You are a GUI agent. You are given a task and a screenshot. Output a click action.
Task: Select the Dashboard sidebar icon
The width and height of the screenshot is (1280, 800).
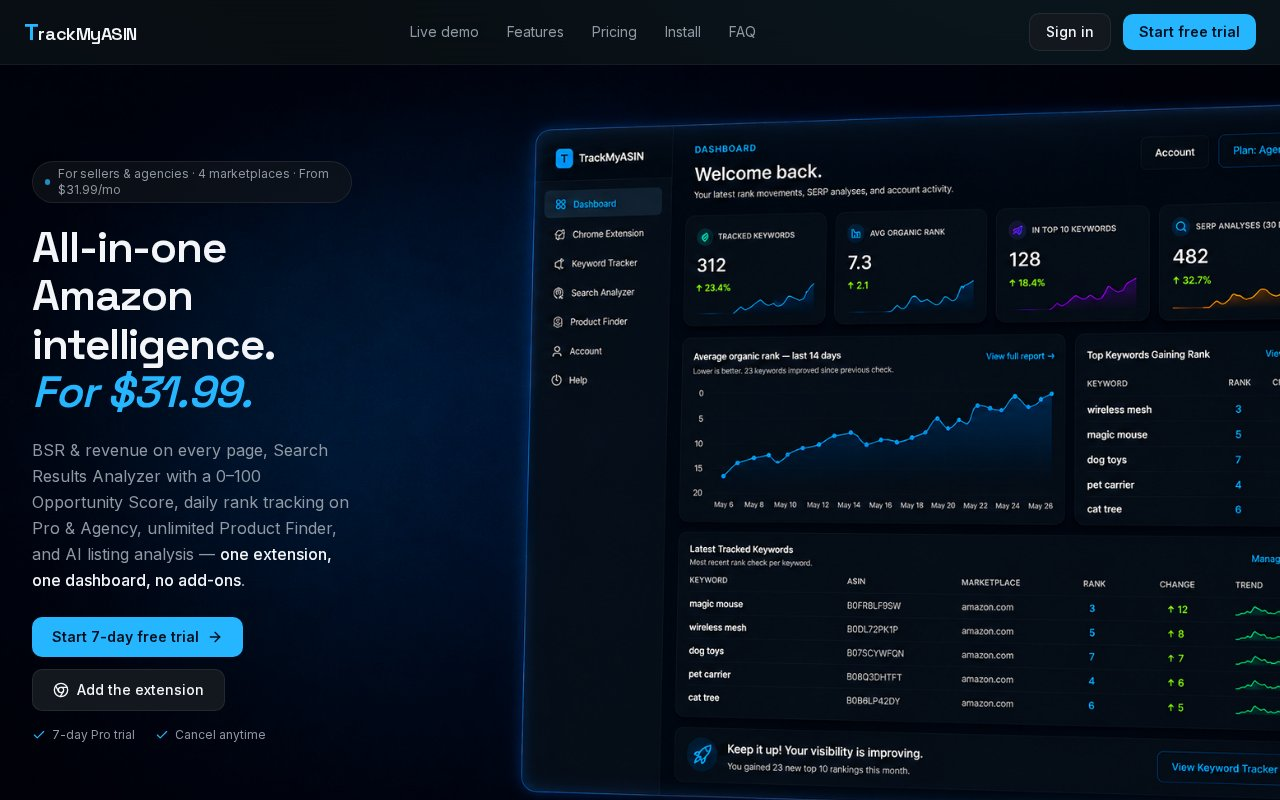pyautogui.click(x=561, y=204)
